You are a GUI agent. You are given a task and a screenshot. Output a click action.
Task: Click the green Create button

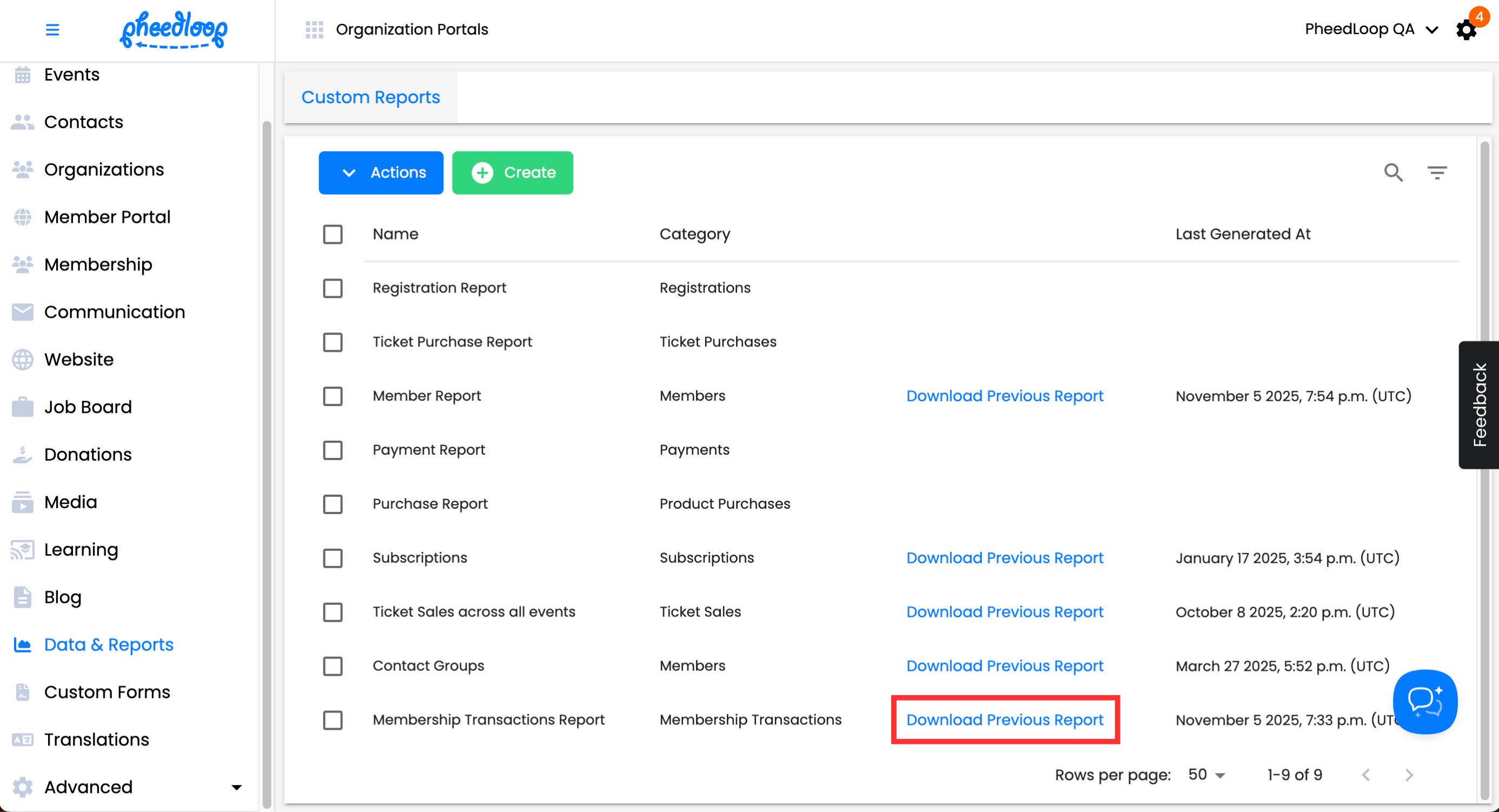click(x=513, y=173)
